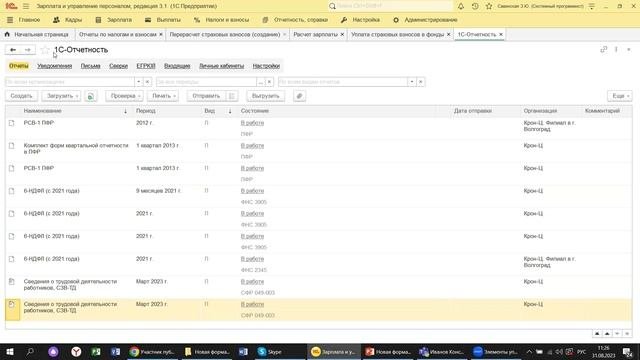
Task: Open Сверки section link
Action: (x=118, y=66)
